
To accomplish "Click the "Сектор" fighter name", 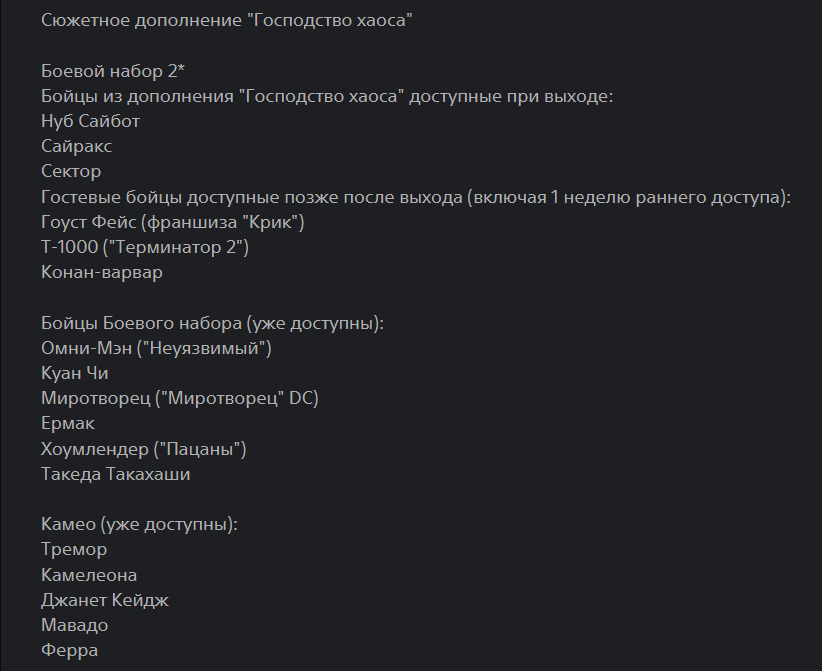I will point(71,171).
